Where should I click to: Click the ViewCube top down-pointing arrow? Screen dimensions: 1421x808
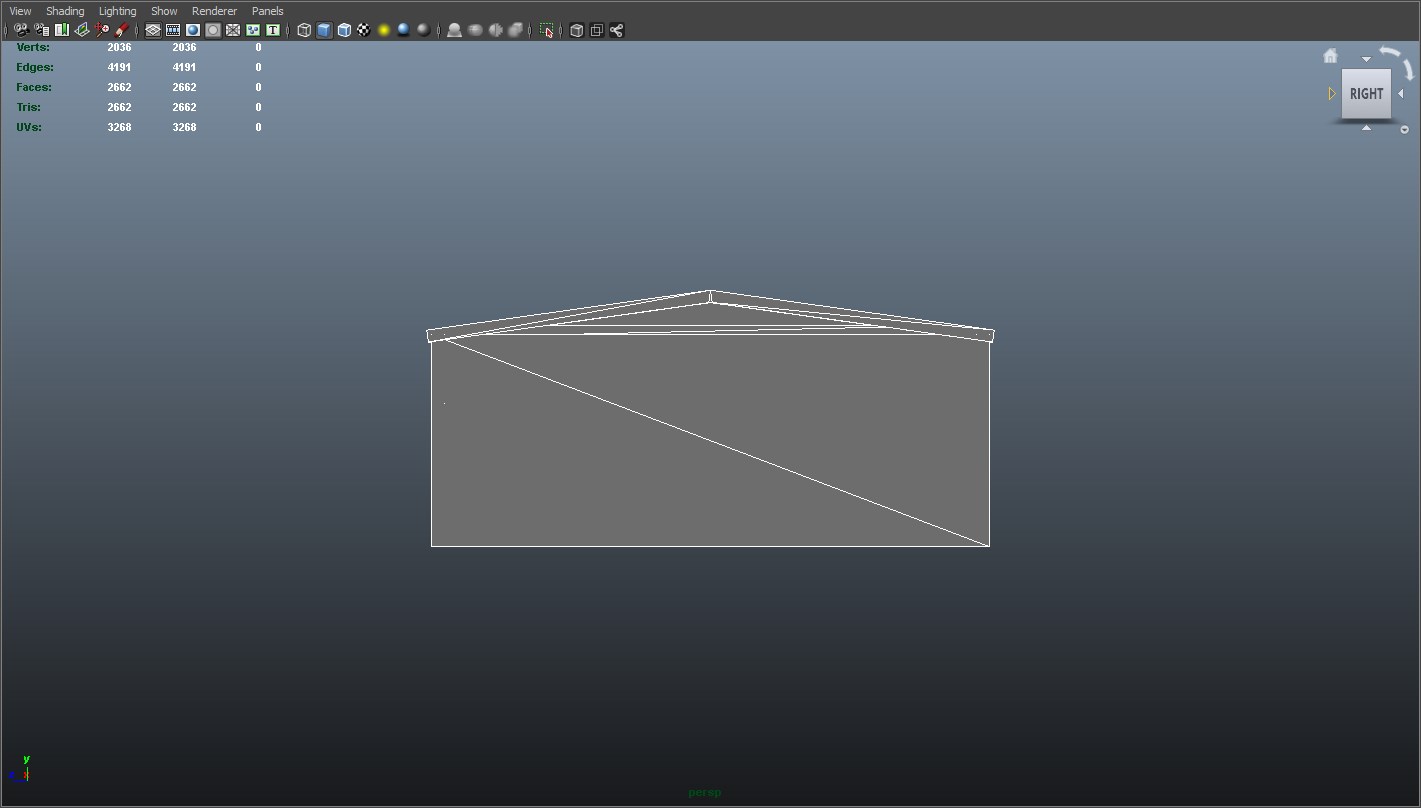[x=1366, y=60]
